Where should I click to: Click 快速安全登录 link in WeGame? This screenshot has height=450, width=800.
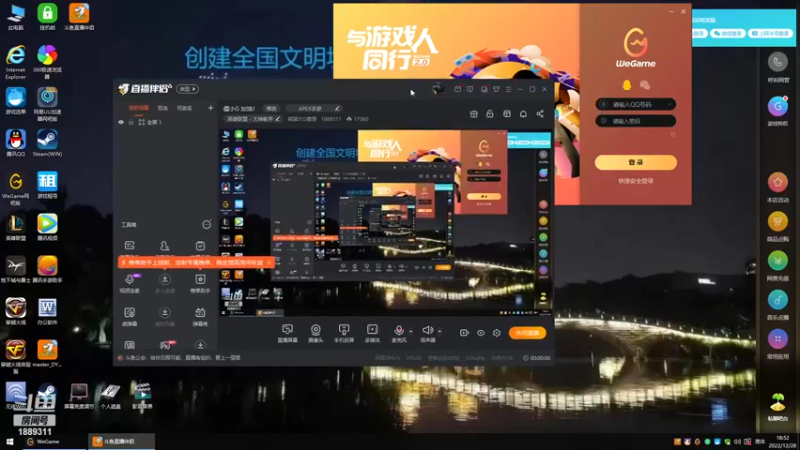636,181
